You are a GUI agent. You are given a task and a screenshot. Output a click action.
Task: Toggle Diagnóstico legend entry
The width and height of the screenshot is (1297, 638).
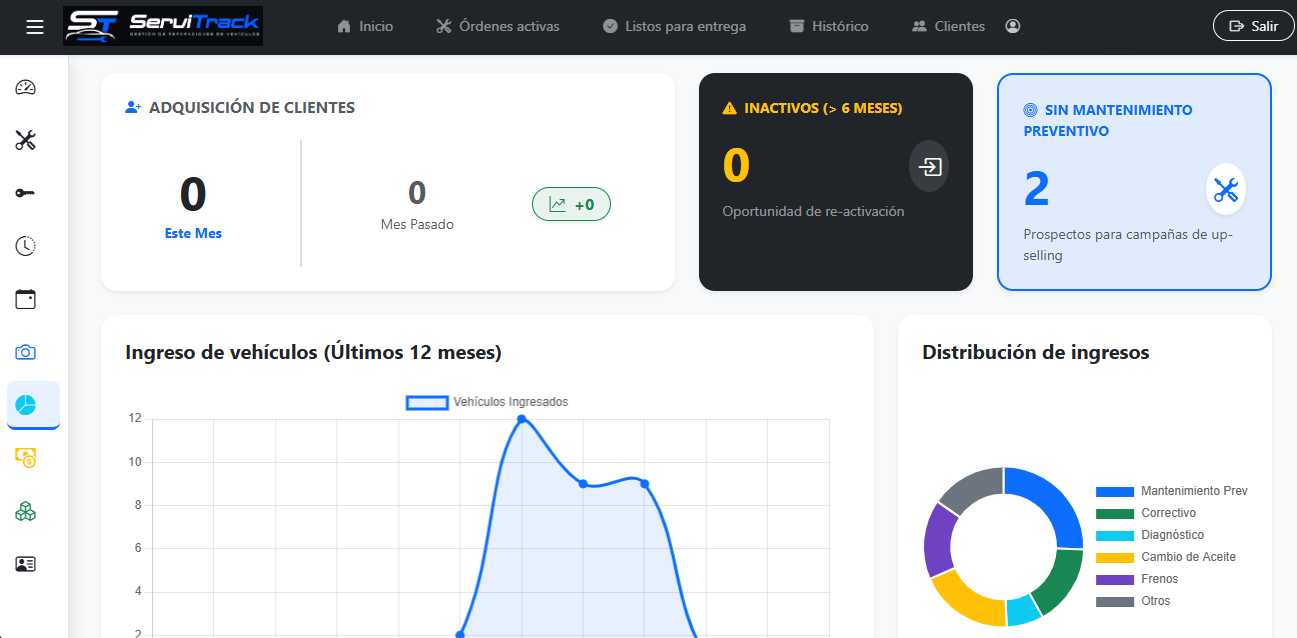click(x=1150, y=535)
